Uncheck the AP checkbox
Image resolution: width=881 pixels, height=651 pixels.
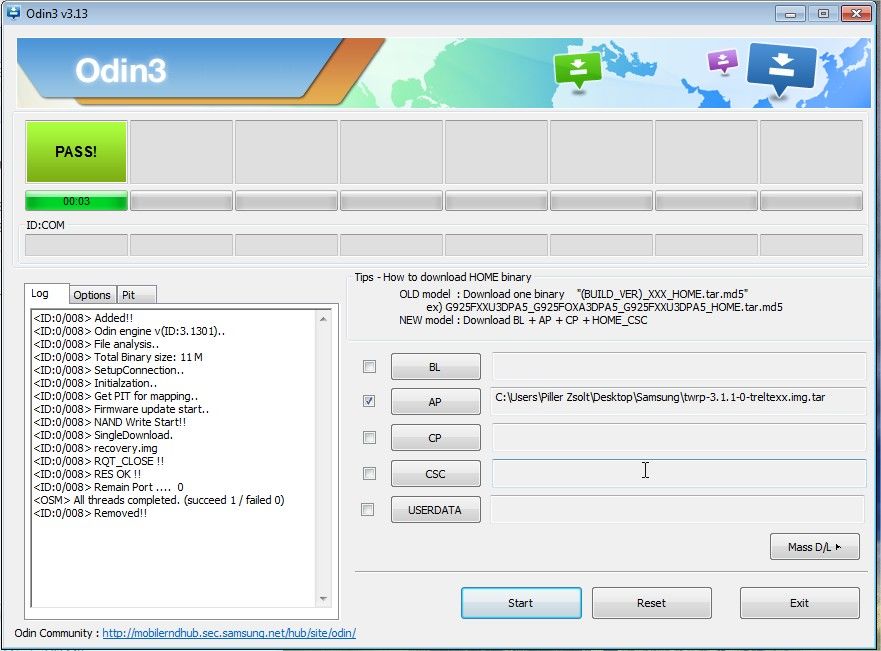pyautogui.click(x=369, y=401)
